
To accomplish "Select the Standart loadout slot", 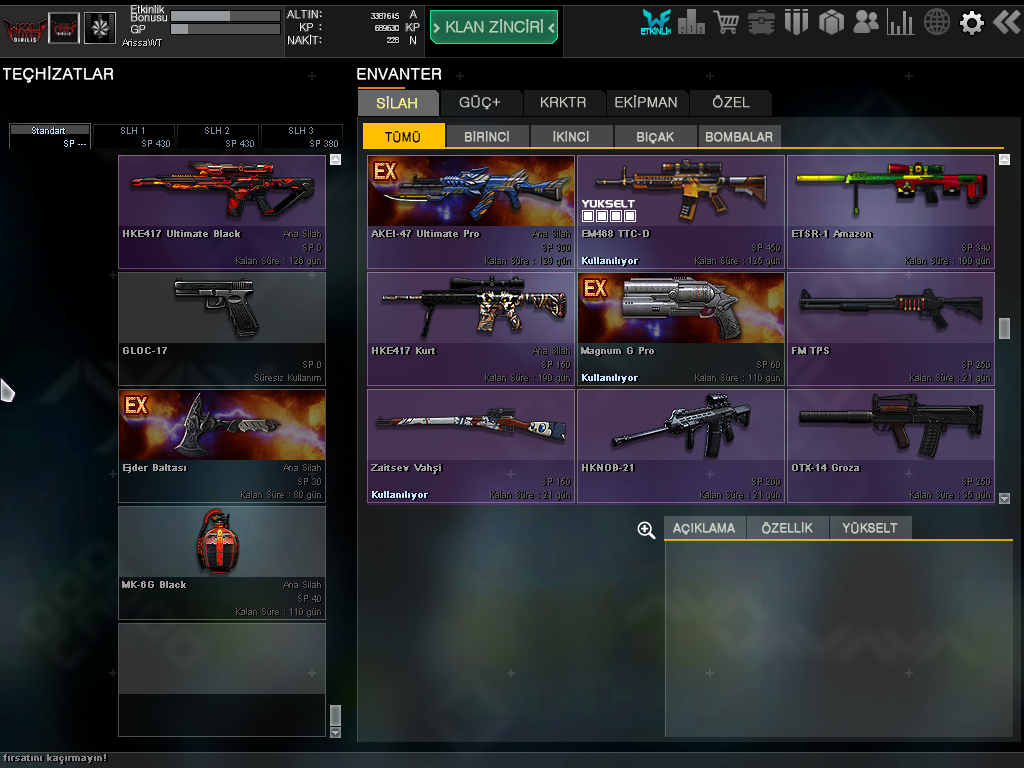I will (x=50, y=136).
